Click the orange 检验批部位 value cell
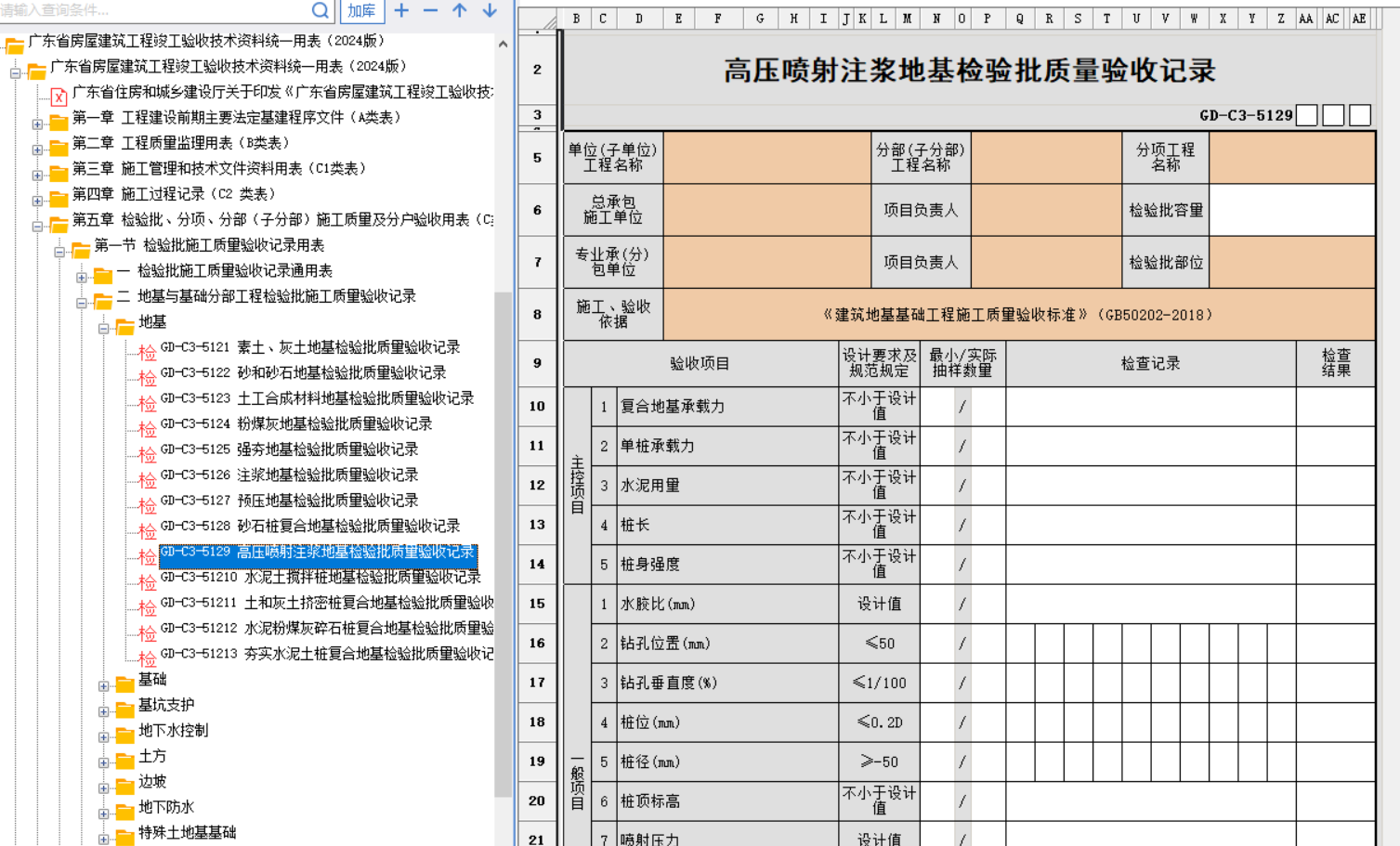The width and height of the screenshot is (1400, 846). 1291,262
